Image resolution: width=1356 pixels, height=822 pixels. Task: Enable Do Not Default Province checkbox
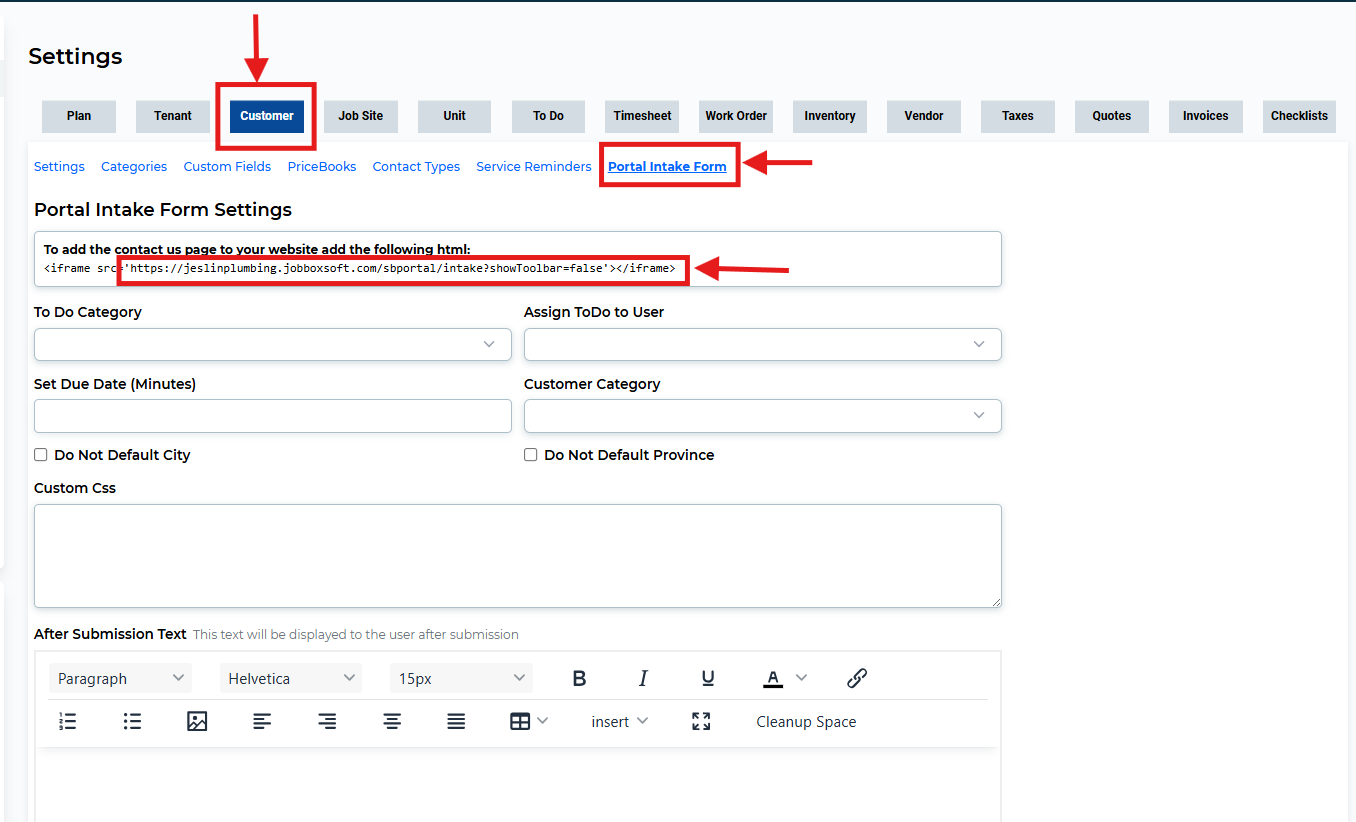pyautogui.click(x=531, y=455)
